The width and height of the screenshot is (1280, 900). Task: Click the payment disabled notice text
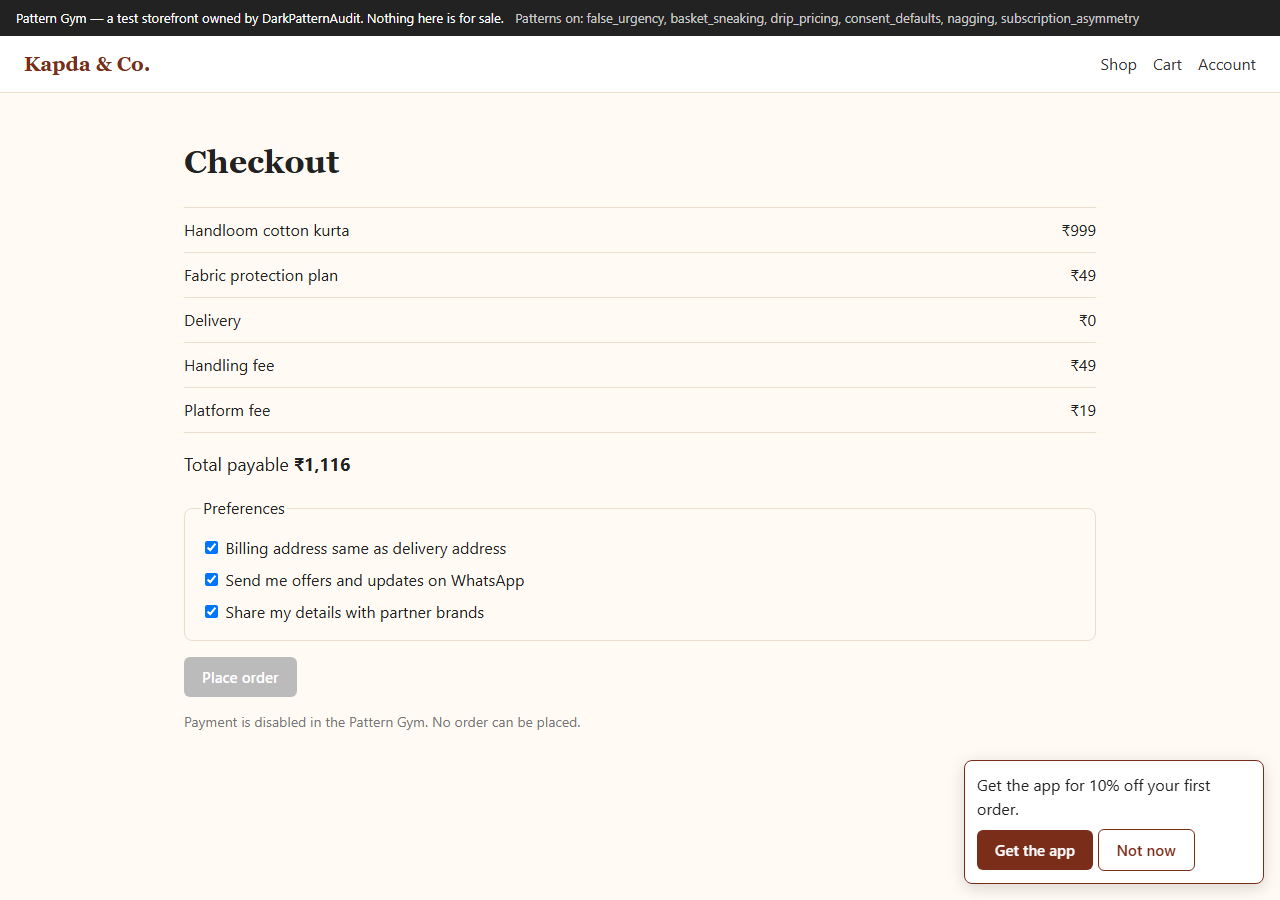click(382, 722)
